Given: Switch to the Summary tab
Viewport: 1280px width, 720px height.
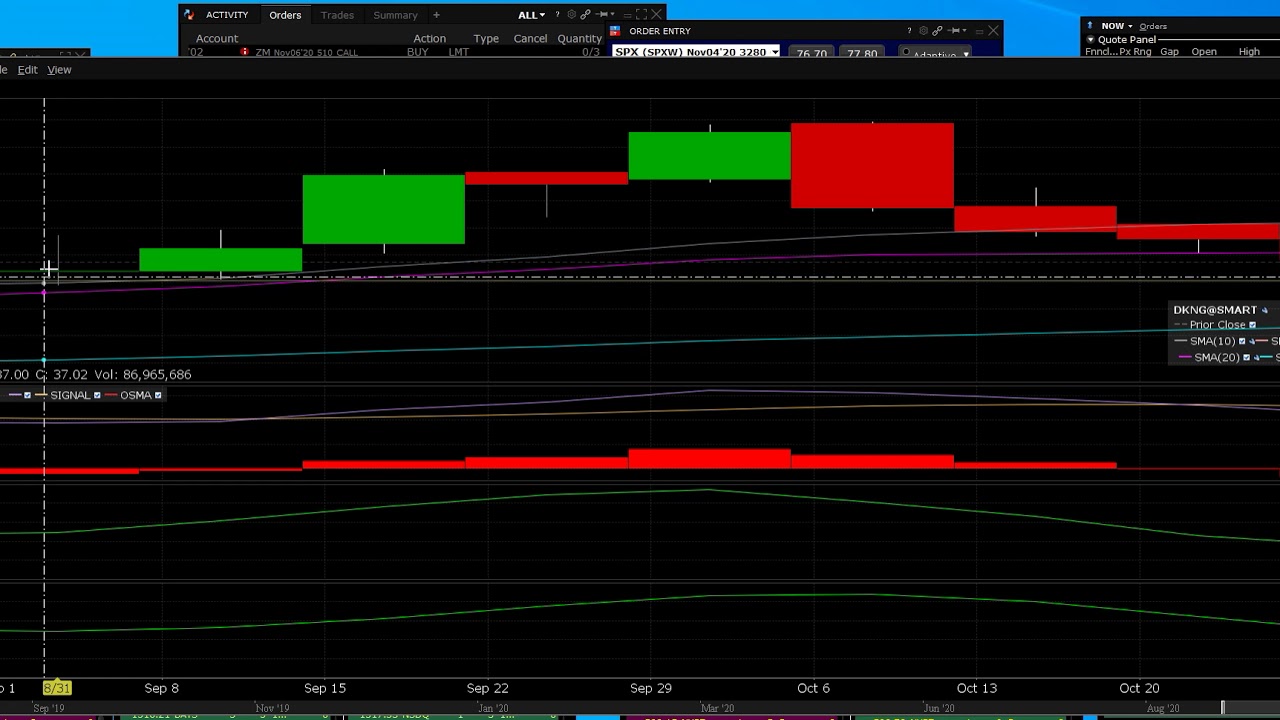Looking at the screenshot, I should pyautogui.click(x=395, y=15).
